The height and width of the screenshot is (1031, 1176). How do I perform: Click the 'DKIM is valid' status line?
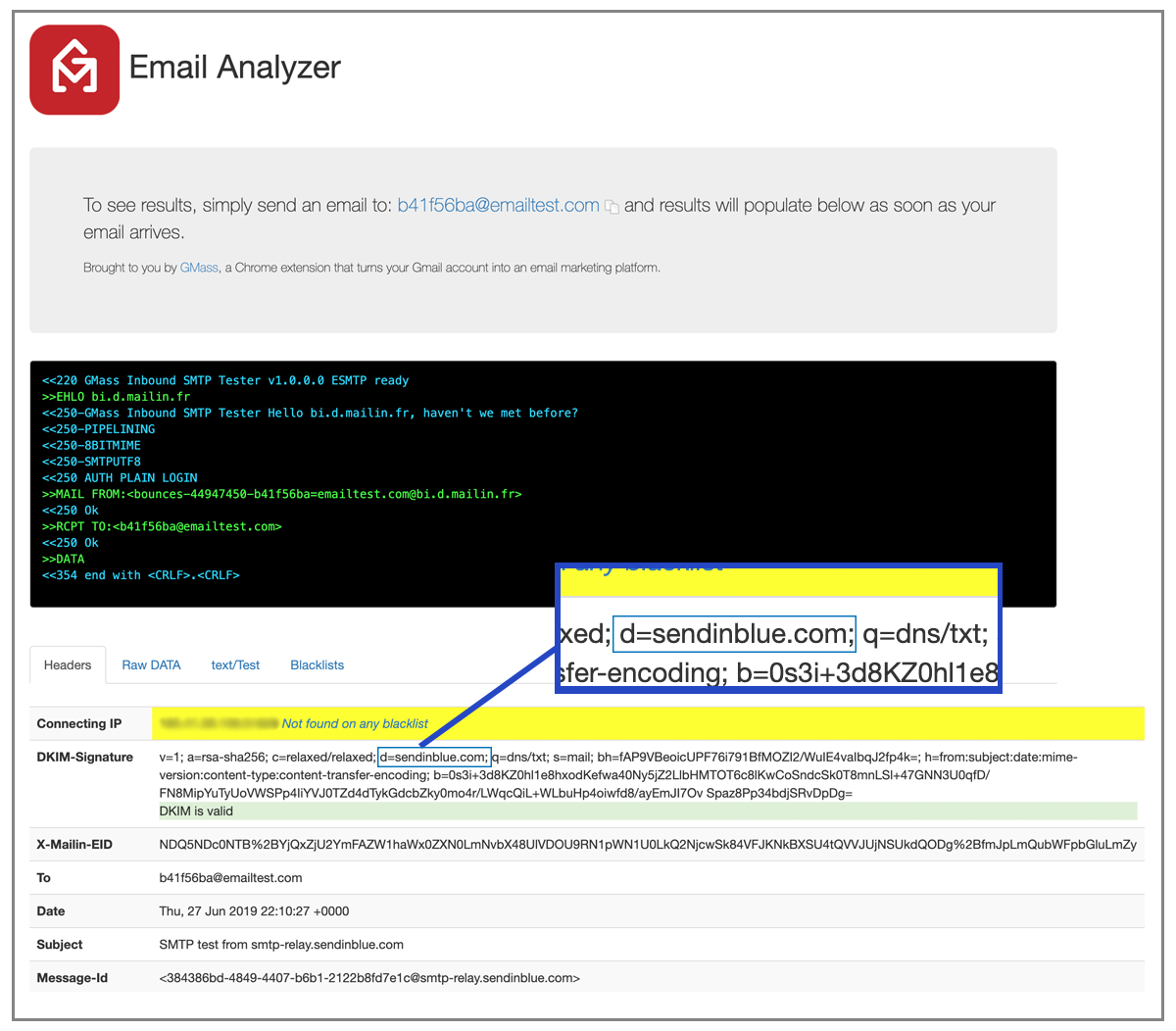(x=648, y=810)
